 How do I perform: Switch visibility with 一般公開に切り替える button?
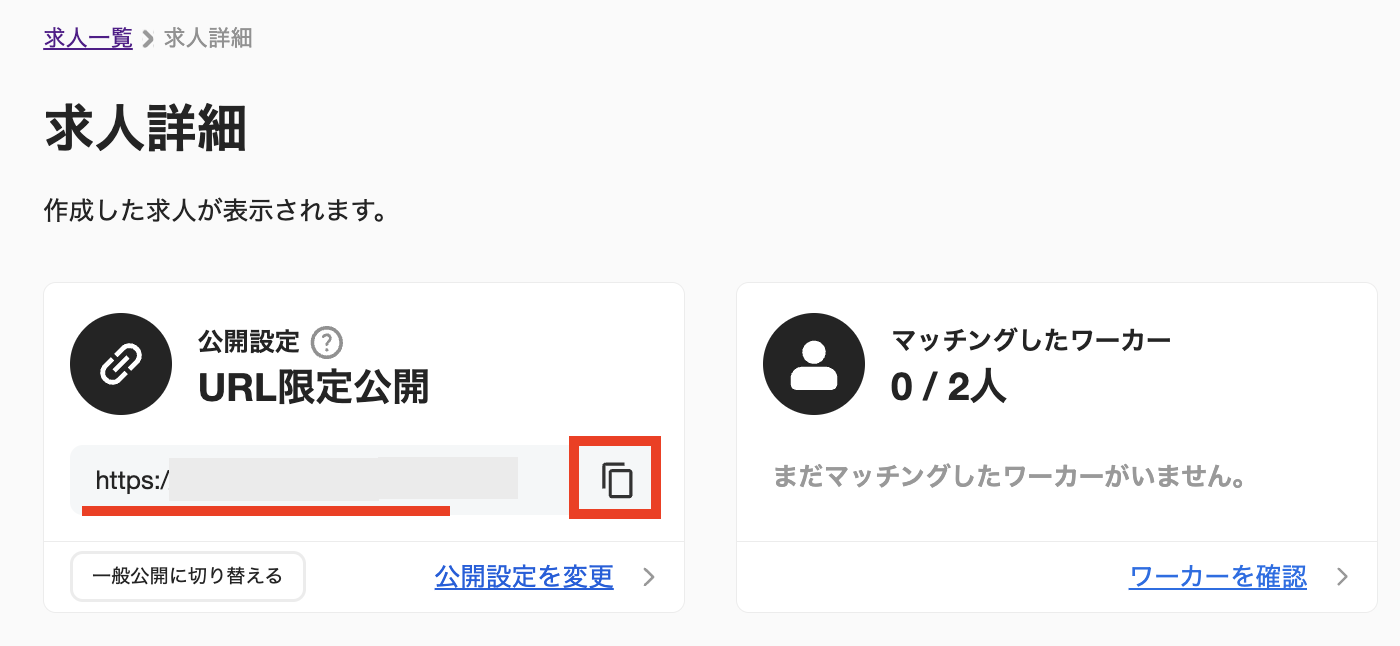tap(187, 577)
